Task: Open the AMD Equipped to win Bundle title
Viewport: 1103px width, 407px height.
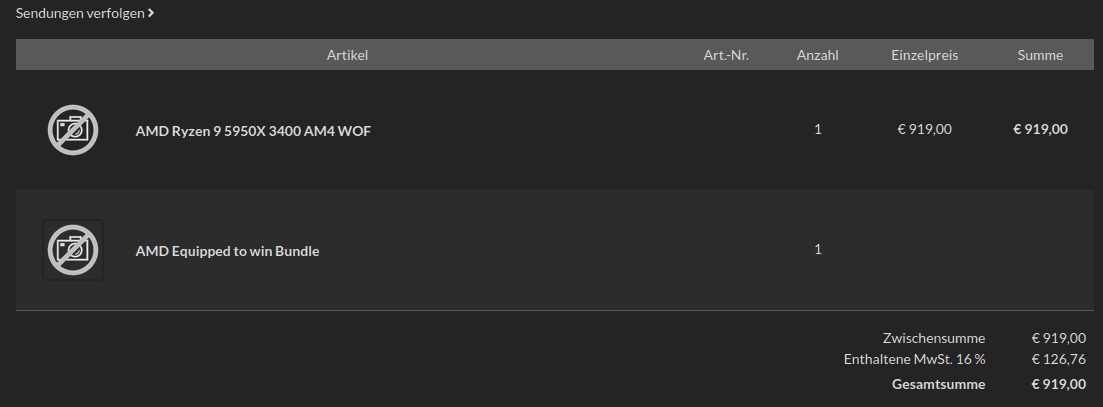Action: (227, 251)
